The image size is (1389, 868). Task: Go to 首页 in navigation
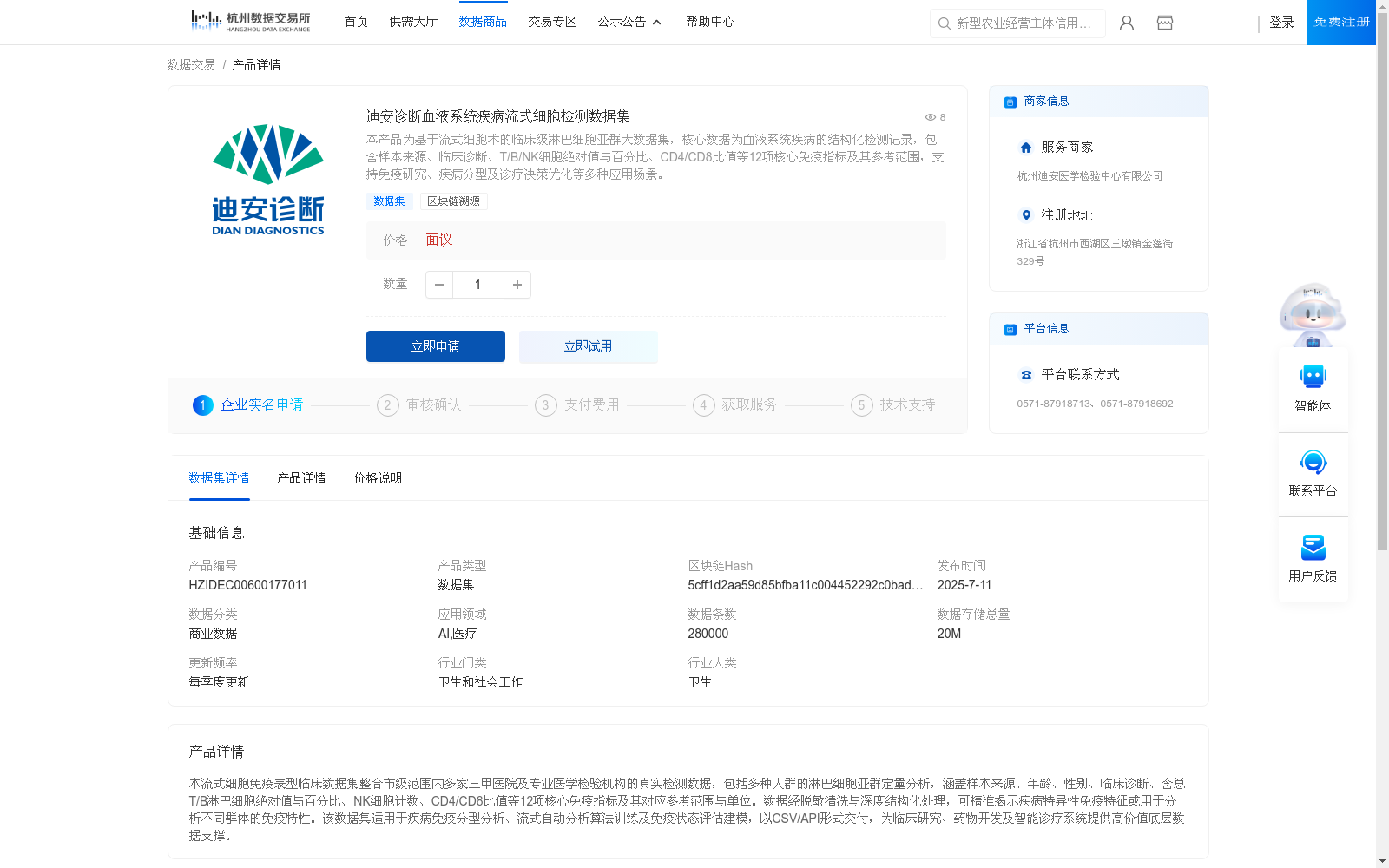[x=356, y=22]
